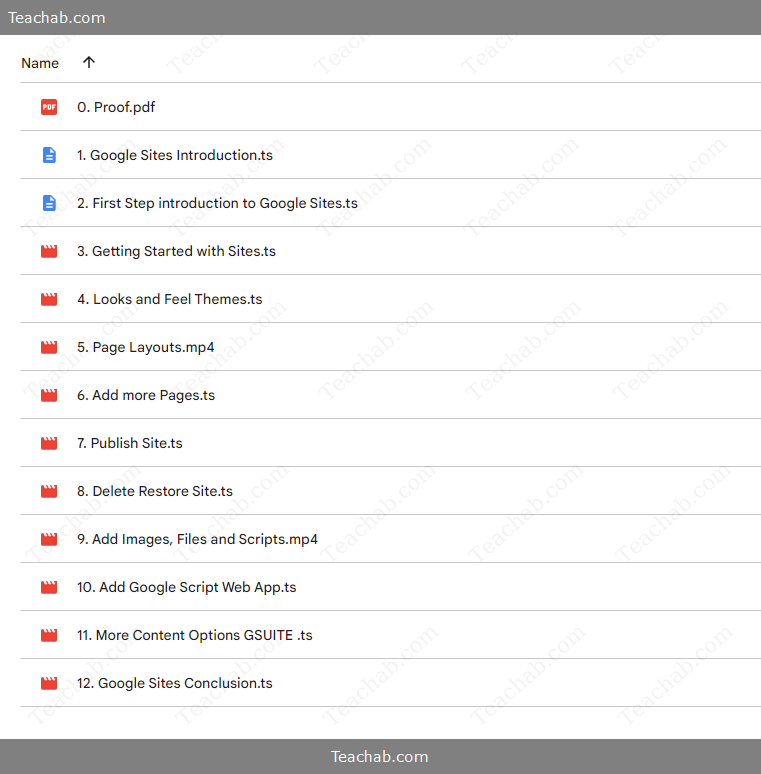Click Teachab.com in the top header
The height and width of the screenshot is (774, 761).
[57, 18]
